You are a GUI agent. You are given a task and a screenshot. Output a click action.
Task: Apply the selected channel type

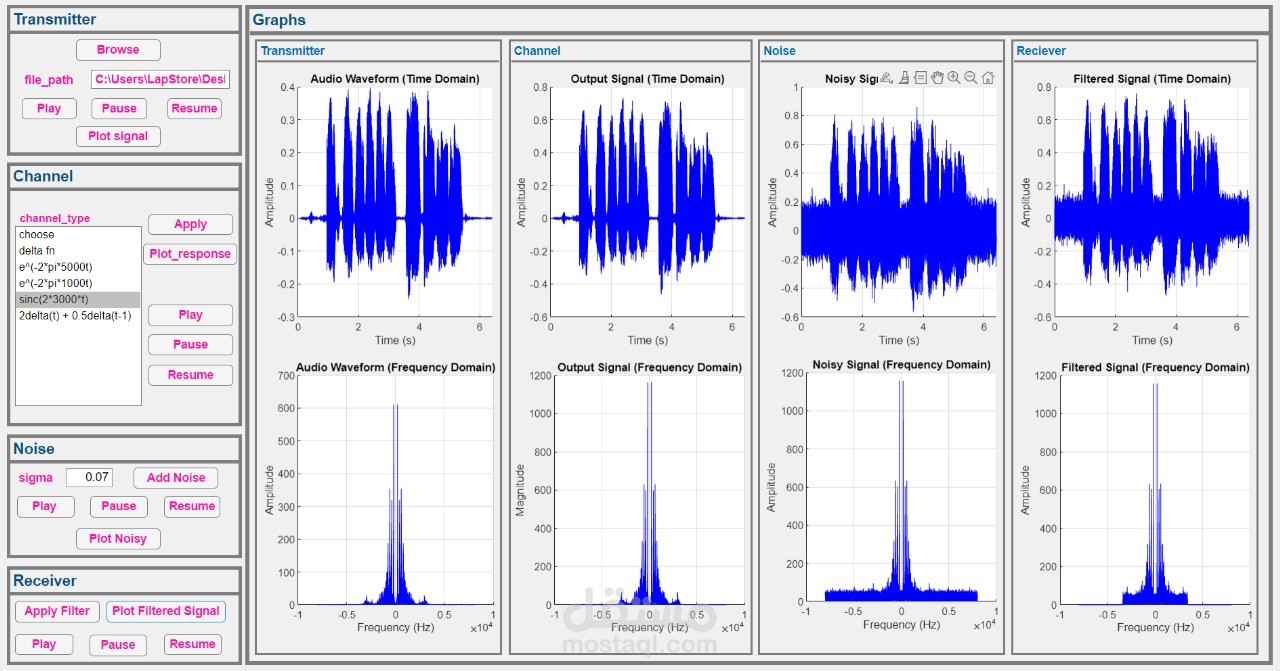click(190, 224)
